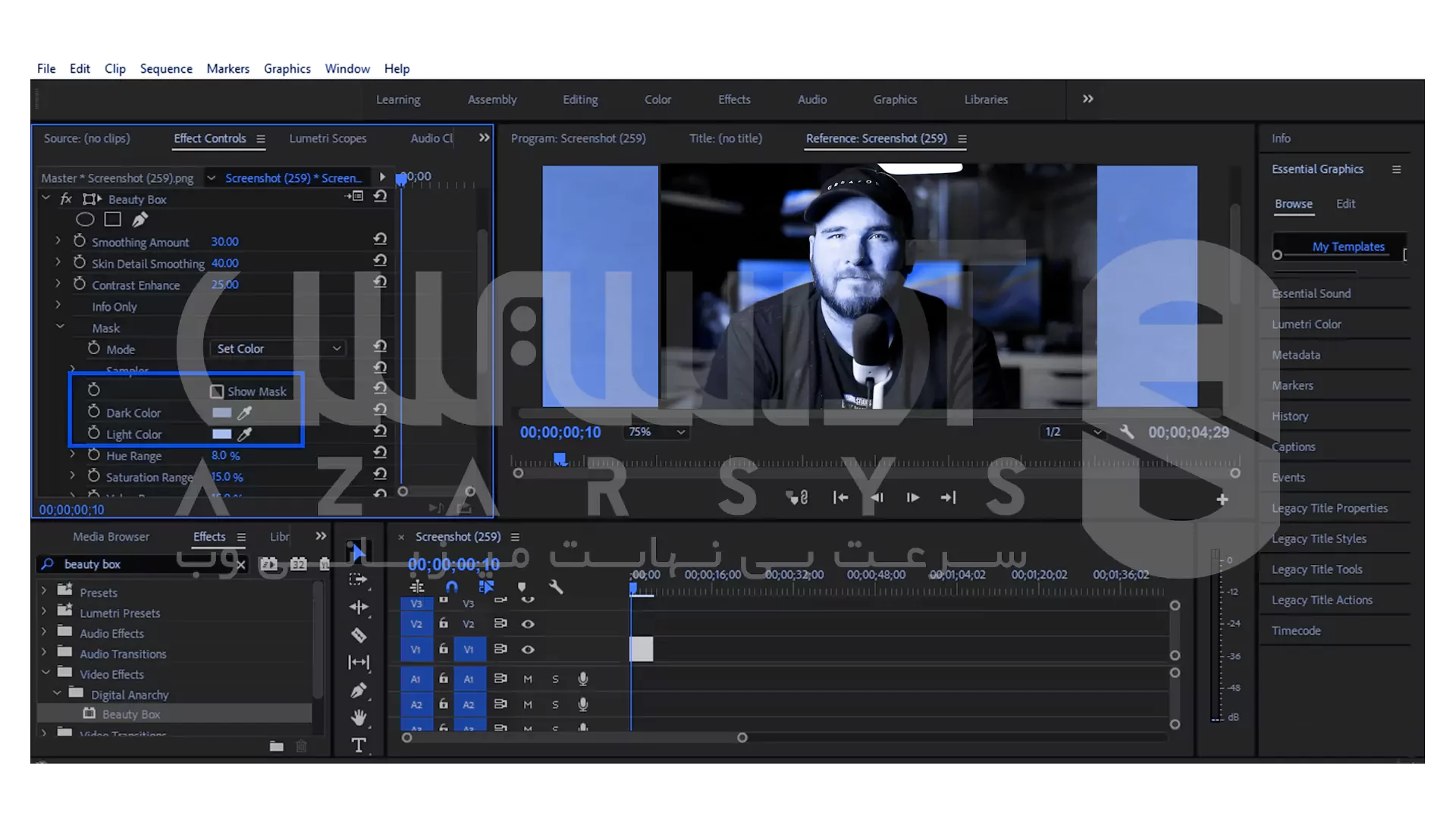This screenshot has height=819, width=1456.
Task: Open the Mask Mode Set Color dropdown
Action: (x=278, y=349)
